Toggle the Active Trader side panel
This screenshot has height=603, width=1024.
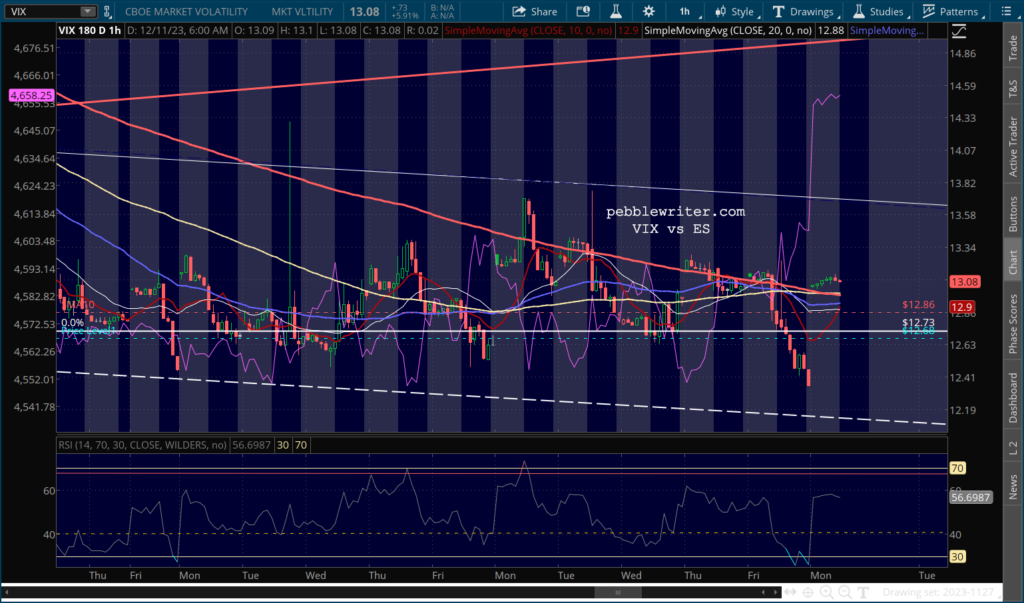(1013, 150)
